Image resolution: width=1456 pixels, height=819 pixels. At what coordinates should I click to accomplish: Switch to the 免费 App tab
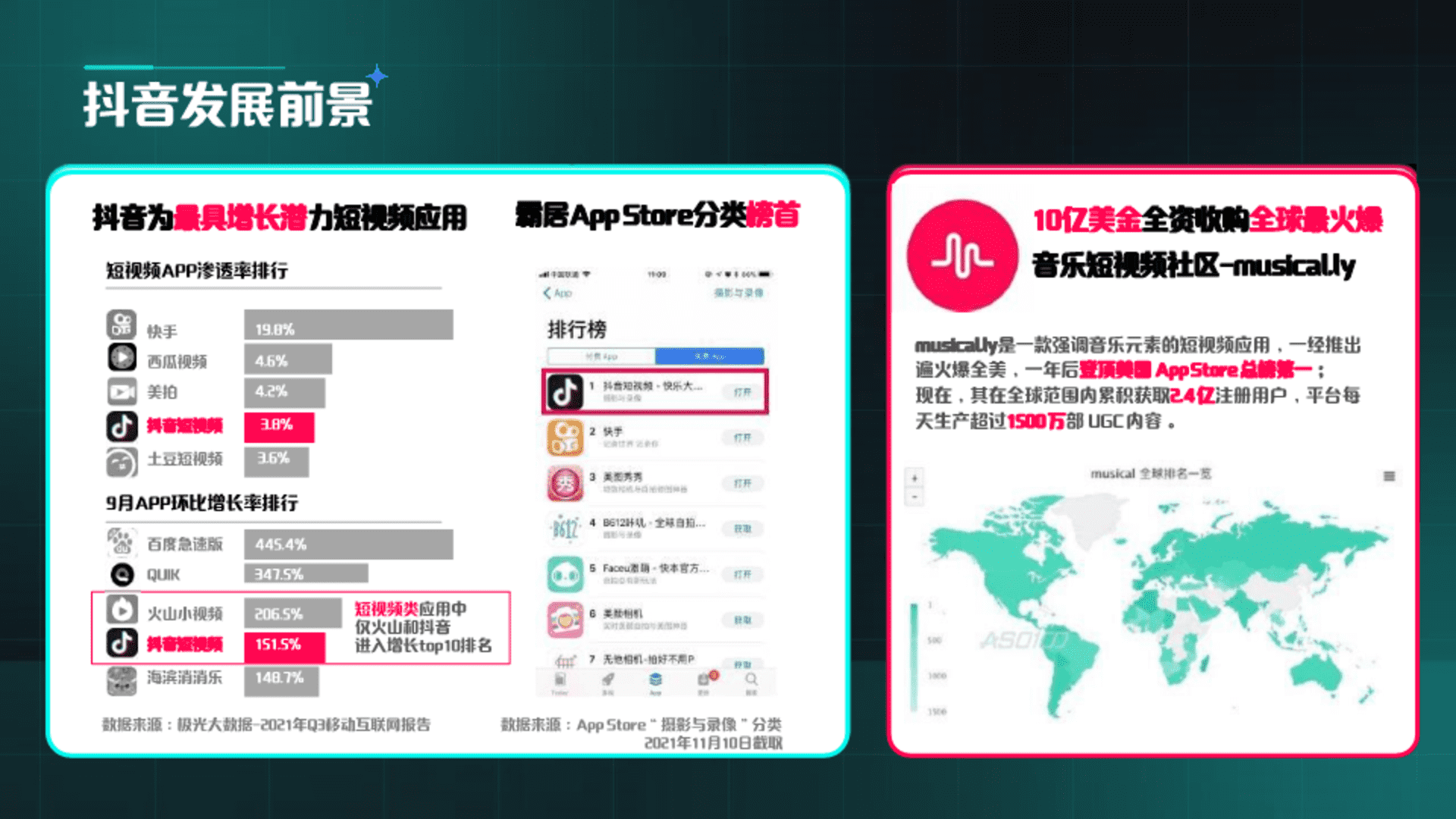click(x=709, y=356)
